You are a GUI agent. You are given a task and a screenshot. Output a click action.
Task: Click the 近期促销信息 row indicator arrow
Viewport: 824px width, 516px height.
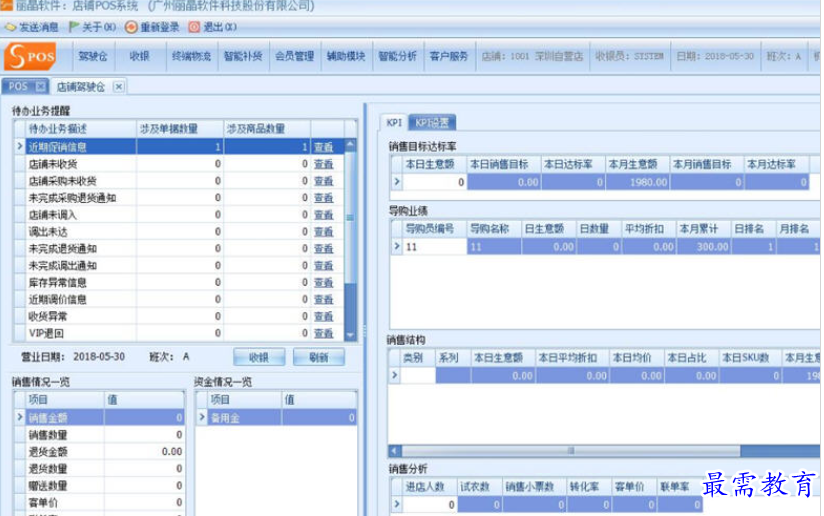(x=20, y=147)
